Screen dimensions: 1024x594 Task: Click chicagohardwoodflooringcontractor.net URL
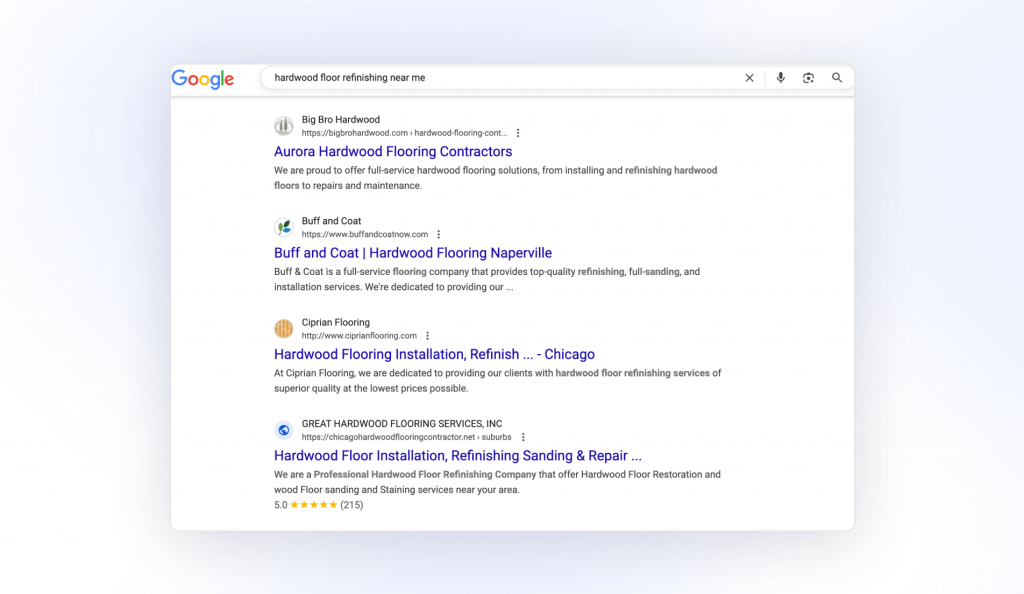click(x=406, y=437)
